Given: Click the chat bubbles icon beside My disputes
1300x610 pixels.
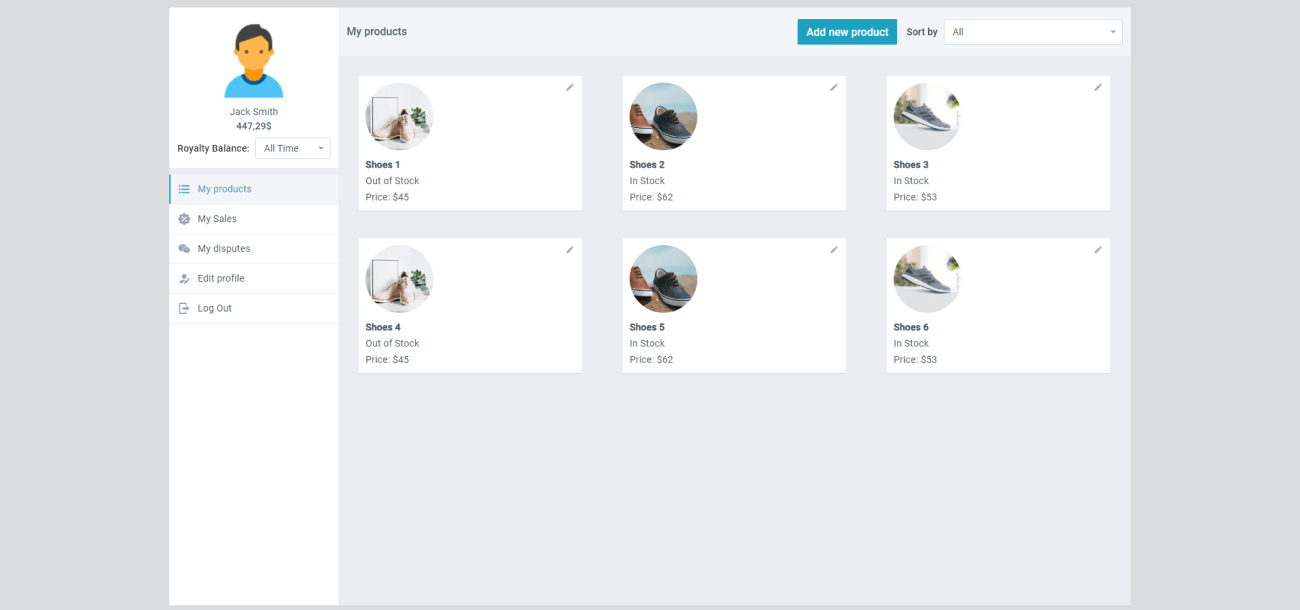Looking at the screenshot, I should tap(184, 249).
